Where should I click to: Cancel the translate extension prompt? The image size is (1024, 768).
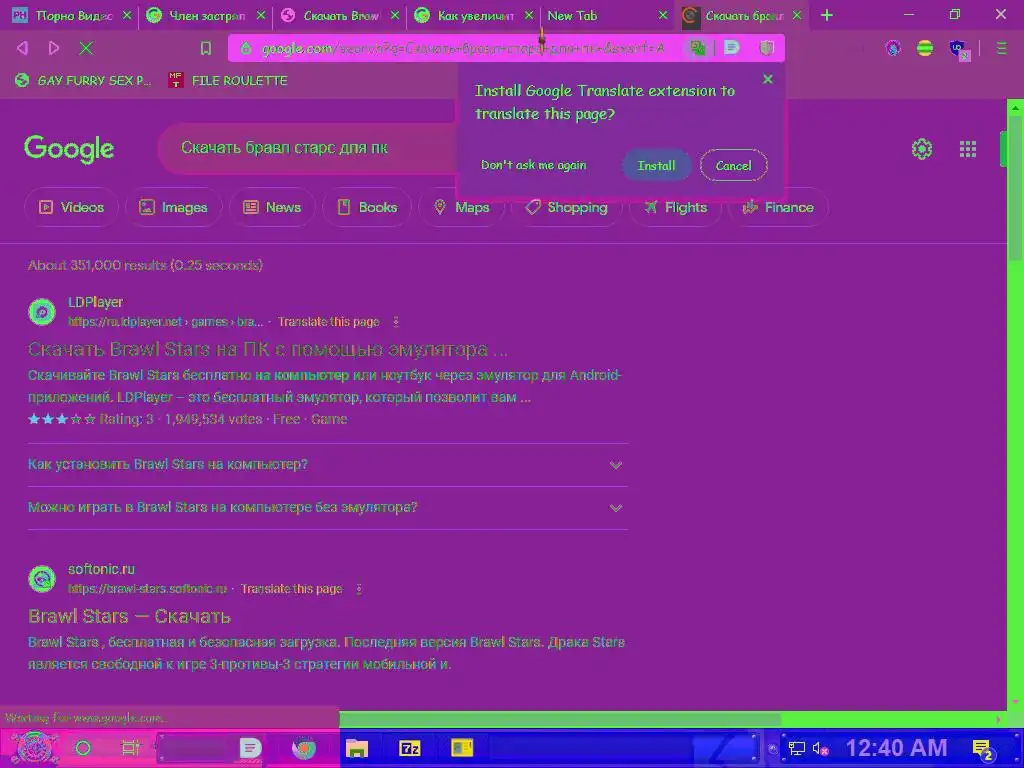(x=733, y=166)
